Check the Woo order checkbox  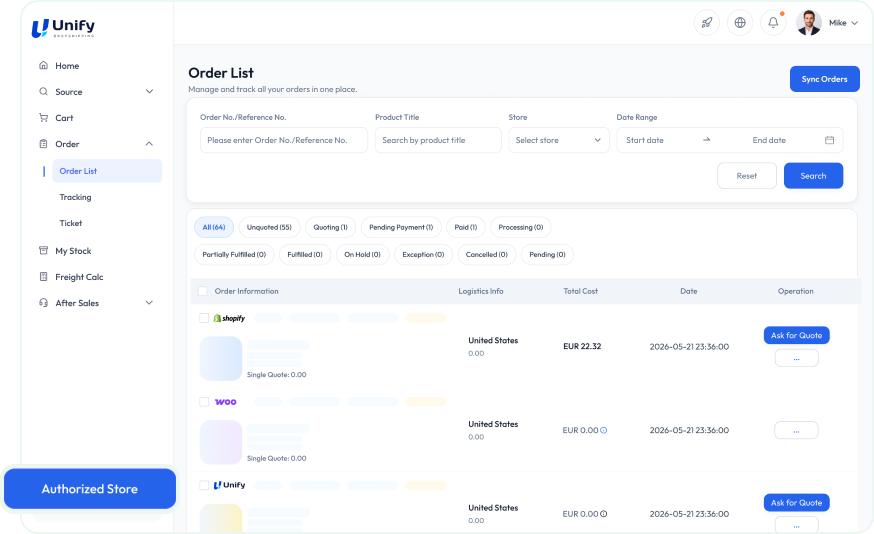point(204,402)
